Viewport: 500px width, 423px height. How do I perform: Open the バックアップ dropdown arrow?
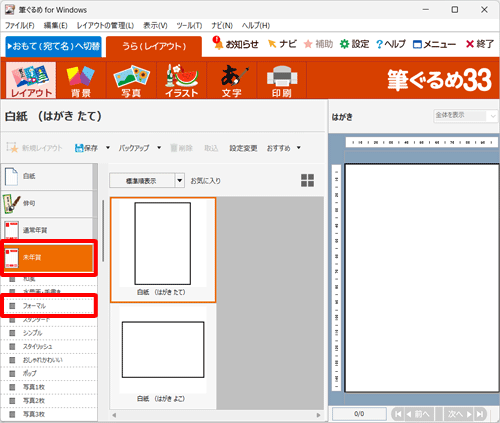pyautogui.click(x=159, y=147)
